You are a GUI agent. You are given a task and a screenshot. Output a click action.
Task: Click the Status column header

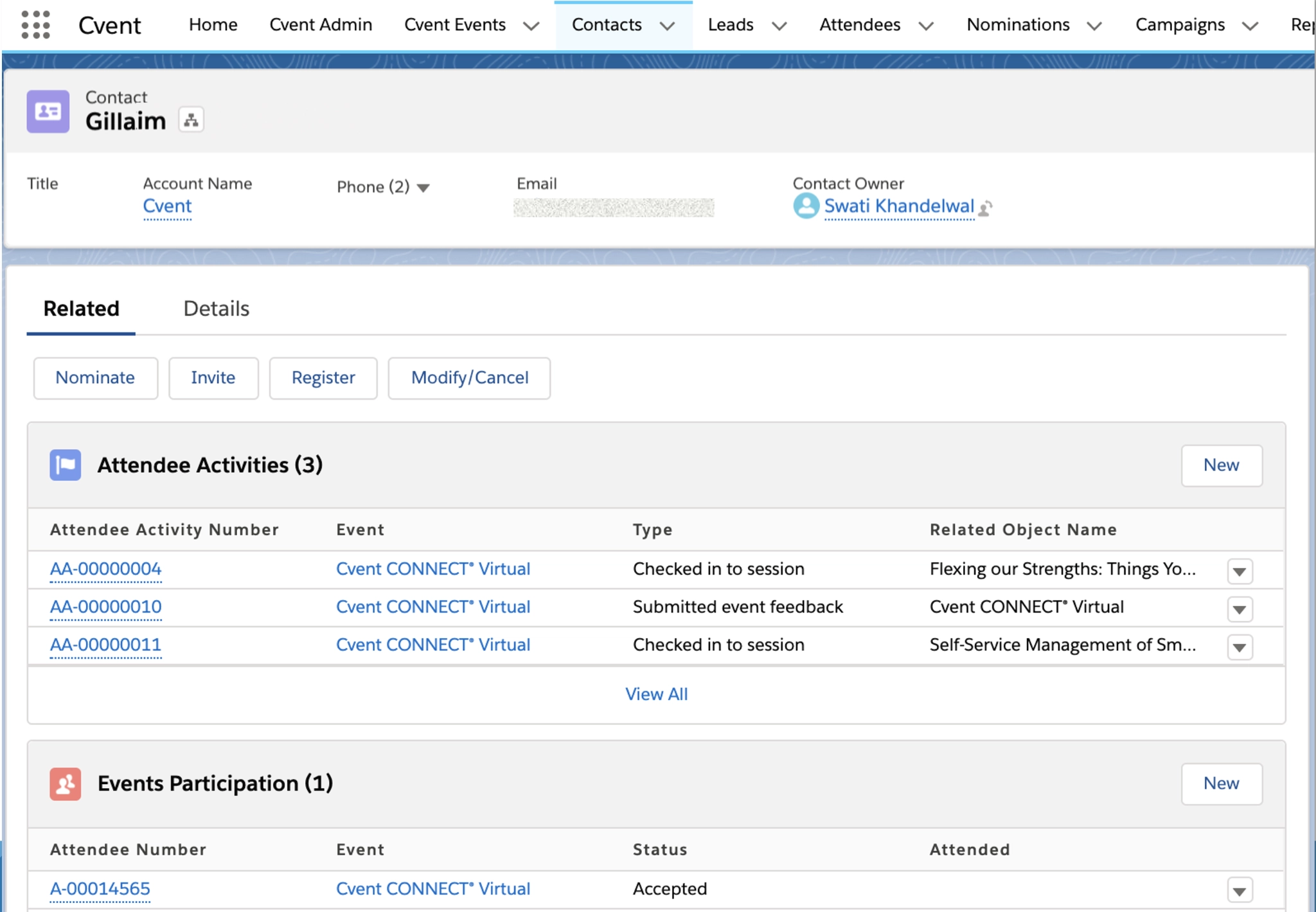[660, 850]
